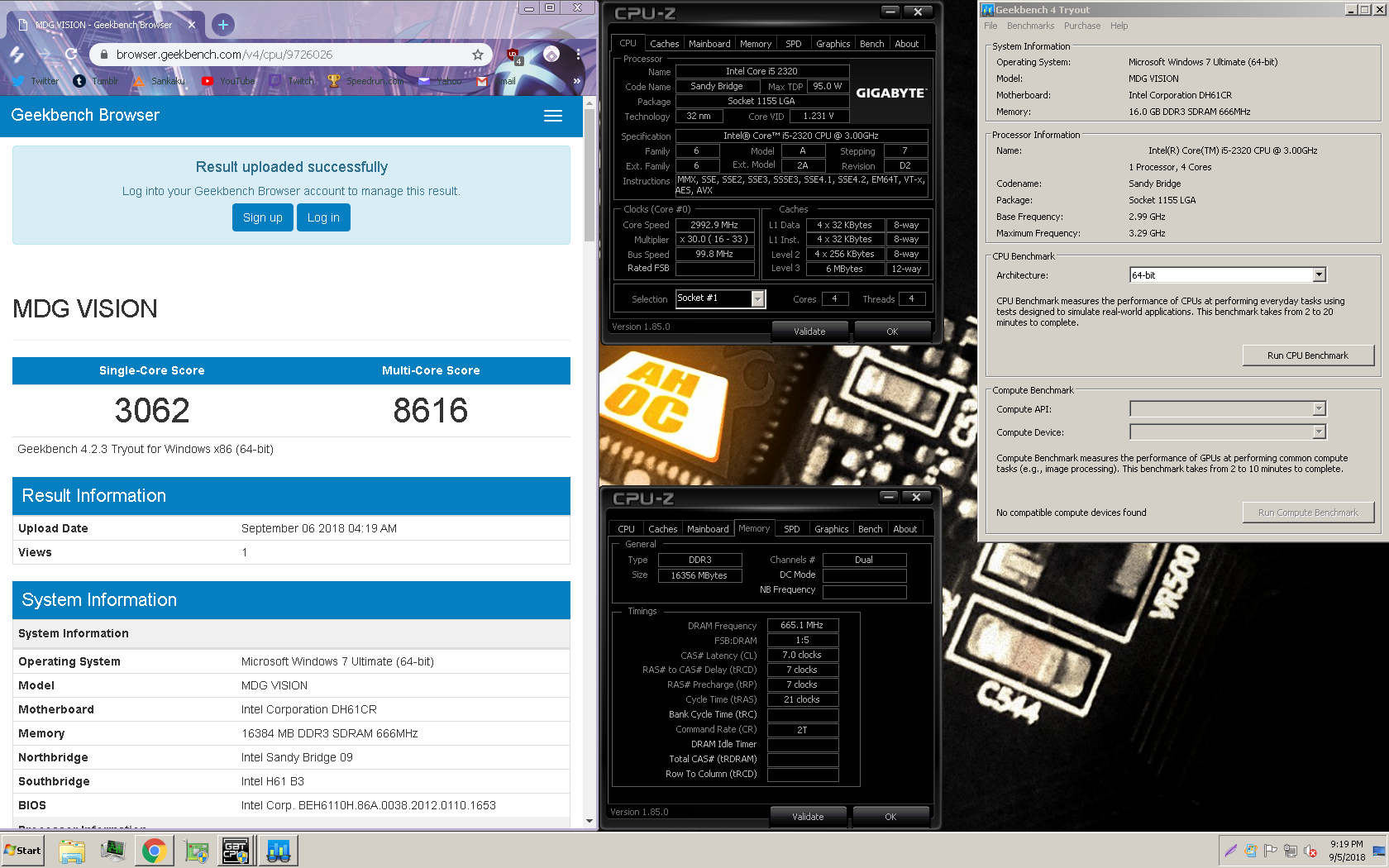Open Benchmarks menu in Geekbench 4 Tryout
This screenshot has width=1389, height=868.
click(x=1031, y=26)
